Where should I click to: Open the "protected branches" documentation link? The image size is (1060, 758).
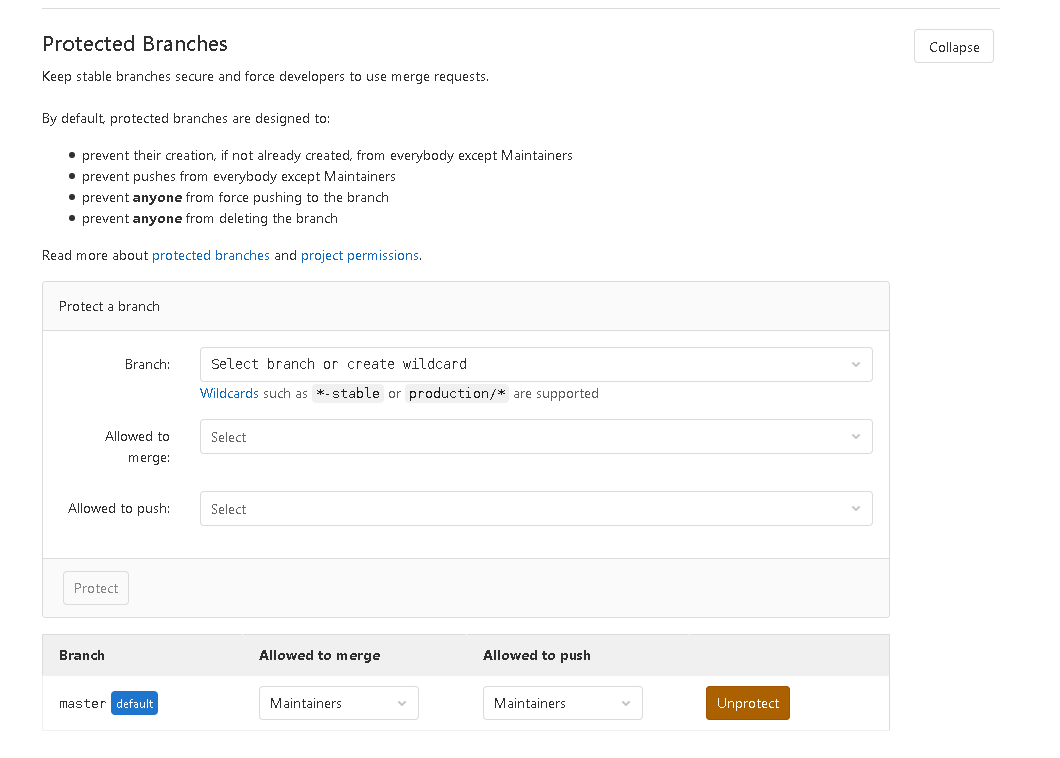tap(211, 255)
